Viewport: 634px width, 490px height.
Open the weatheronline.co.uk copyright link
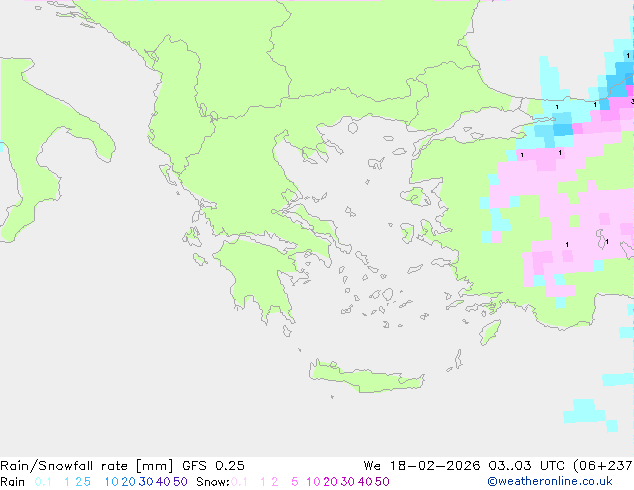(550, 482)
